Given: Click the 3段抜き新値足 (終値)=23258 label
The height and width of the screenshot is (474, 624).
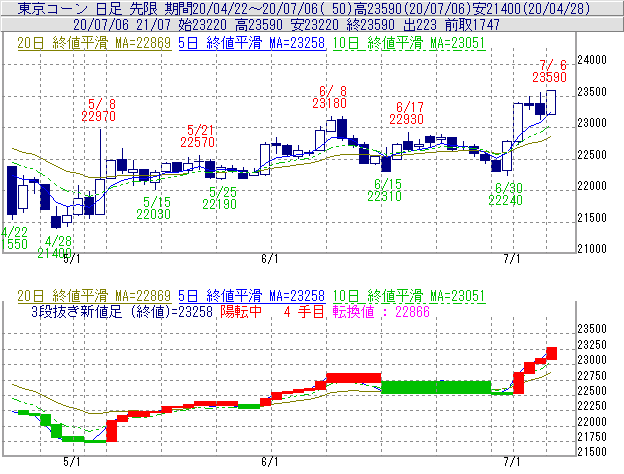Looking at the screenshot, I should (x=122, y=311).
